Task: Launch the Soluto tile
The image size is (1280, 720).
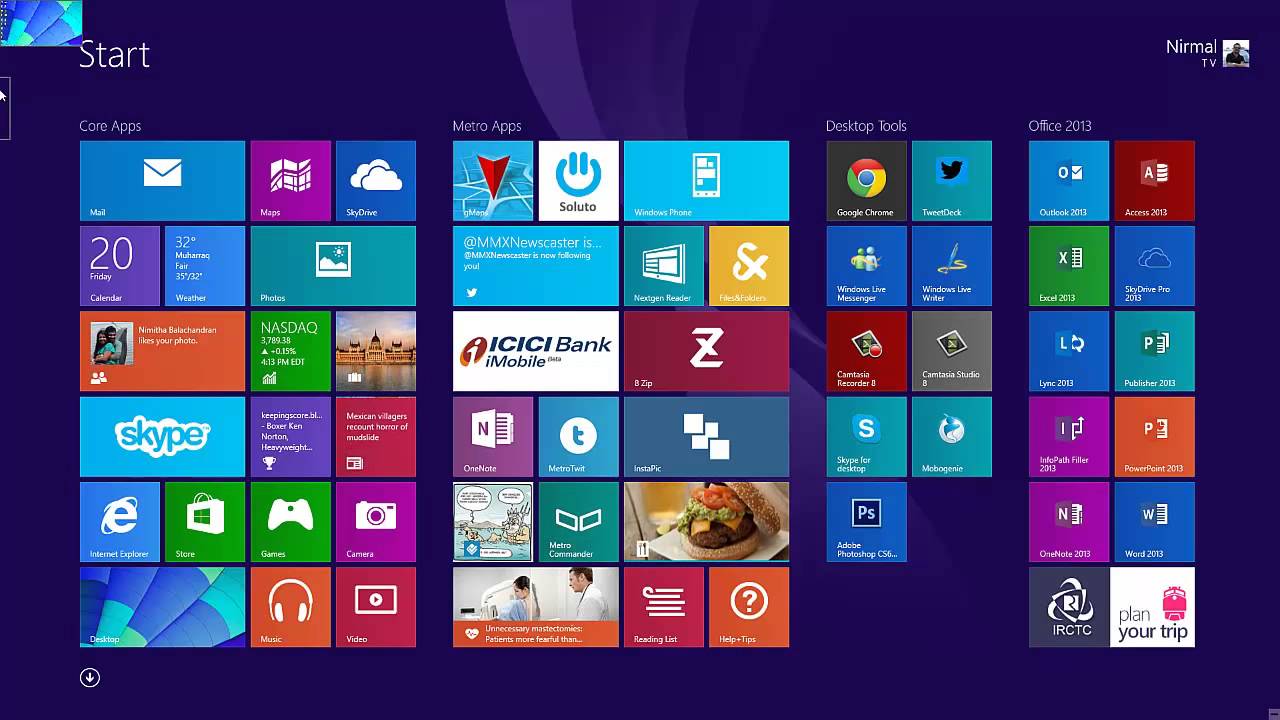Action: click(578, 181)
